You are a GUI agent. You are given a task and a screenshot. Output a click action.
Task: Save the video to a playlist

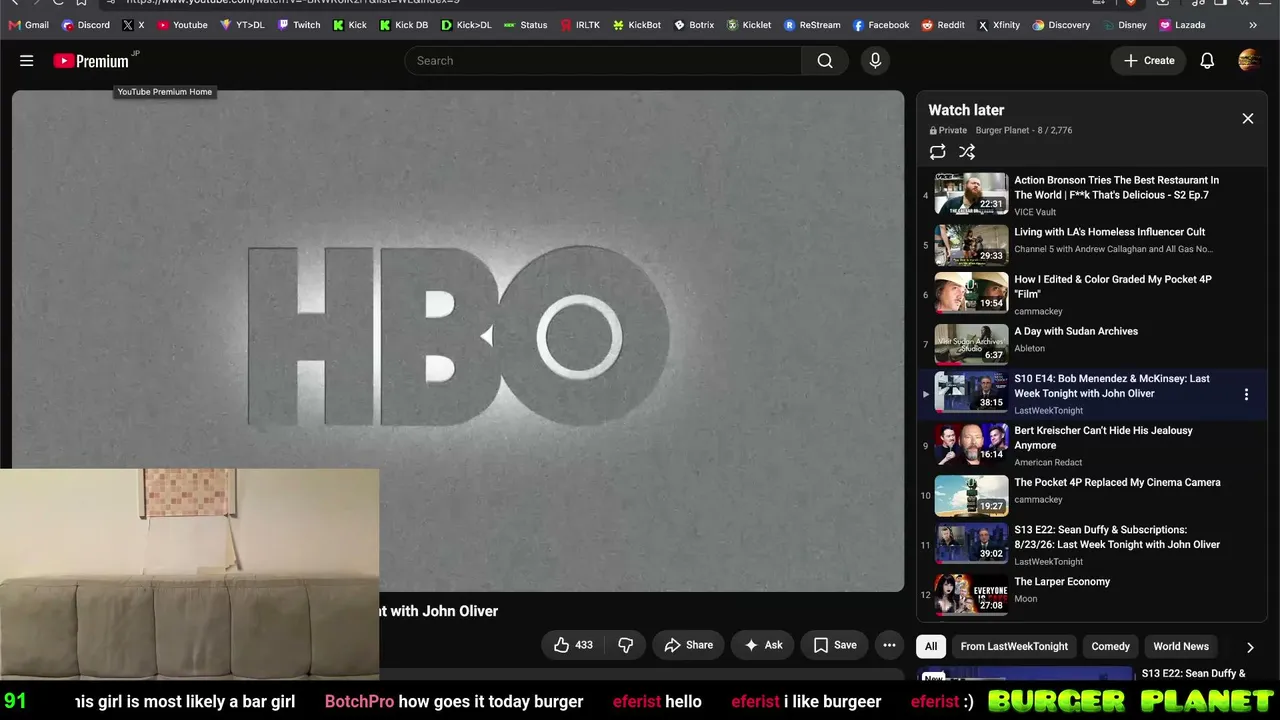(835, 645)
